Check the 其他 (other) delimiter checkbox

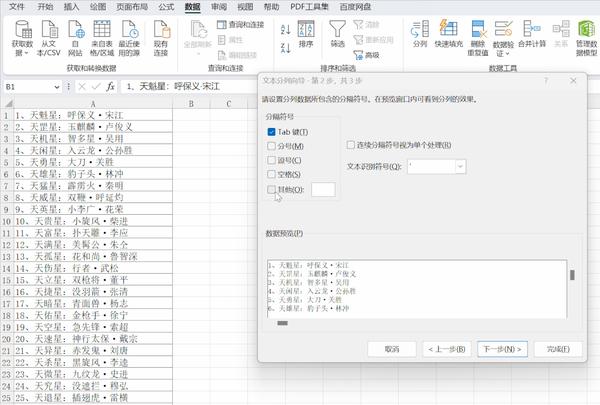(271, 189)
